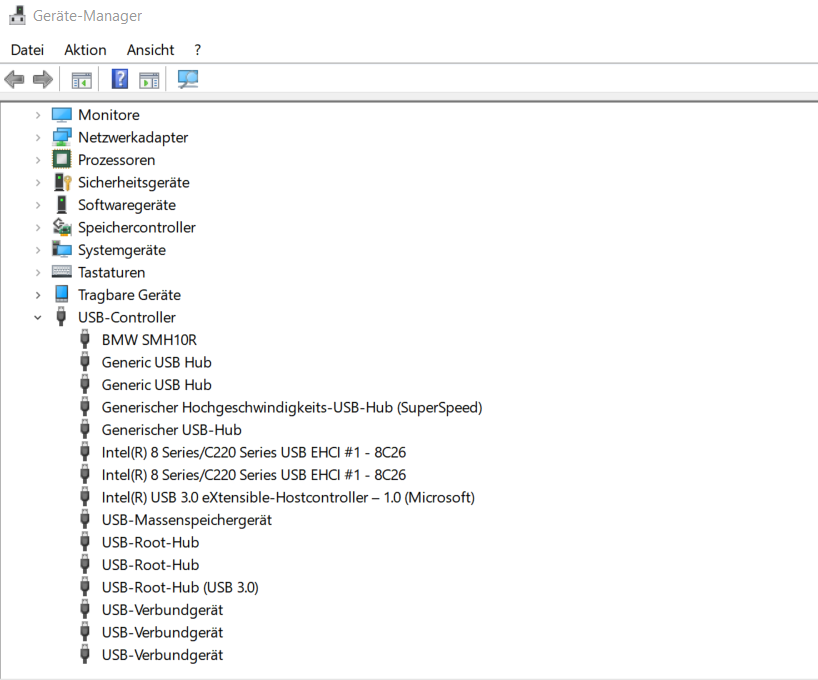Click the Prozessoren chip icon
The image size is (818, 680).
click(62, 160)
